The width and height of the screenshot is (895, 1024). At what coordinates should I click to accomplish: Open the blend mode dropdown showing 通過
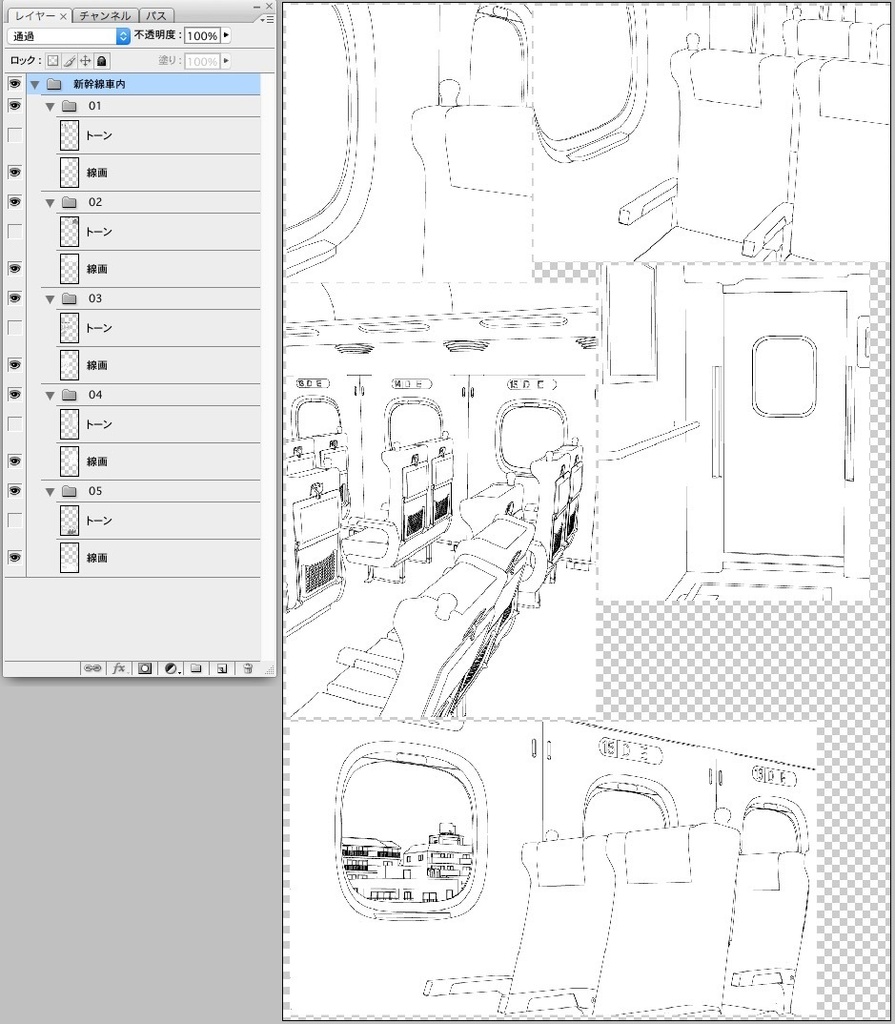point(65,36)
